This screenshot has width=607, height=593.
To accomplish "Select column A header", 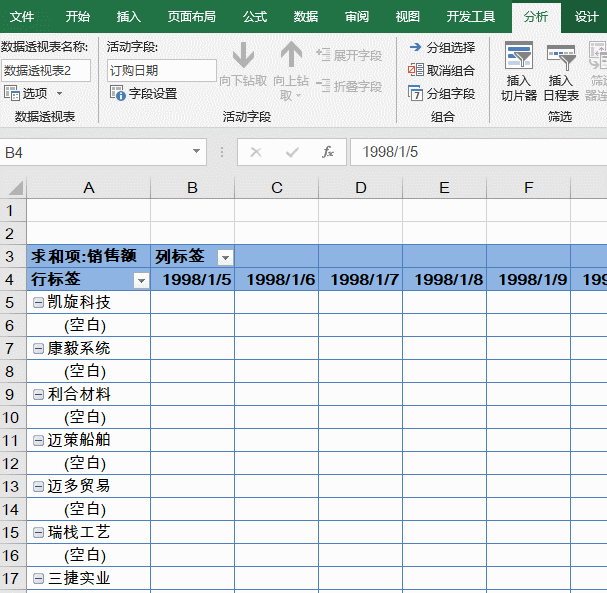I will (89, 188).
